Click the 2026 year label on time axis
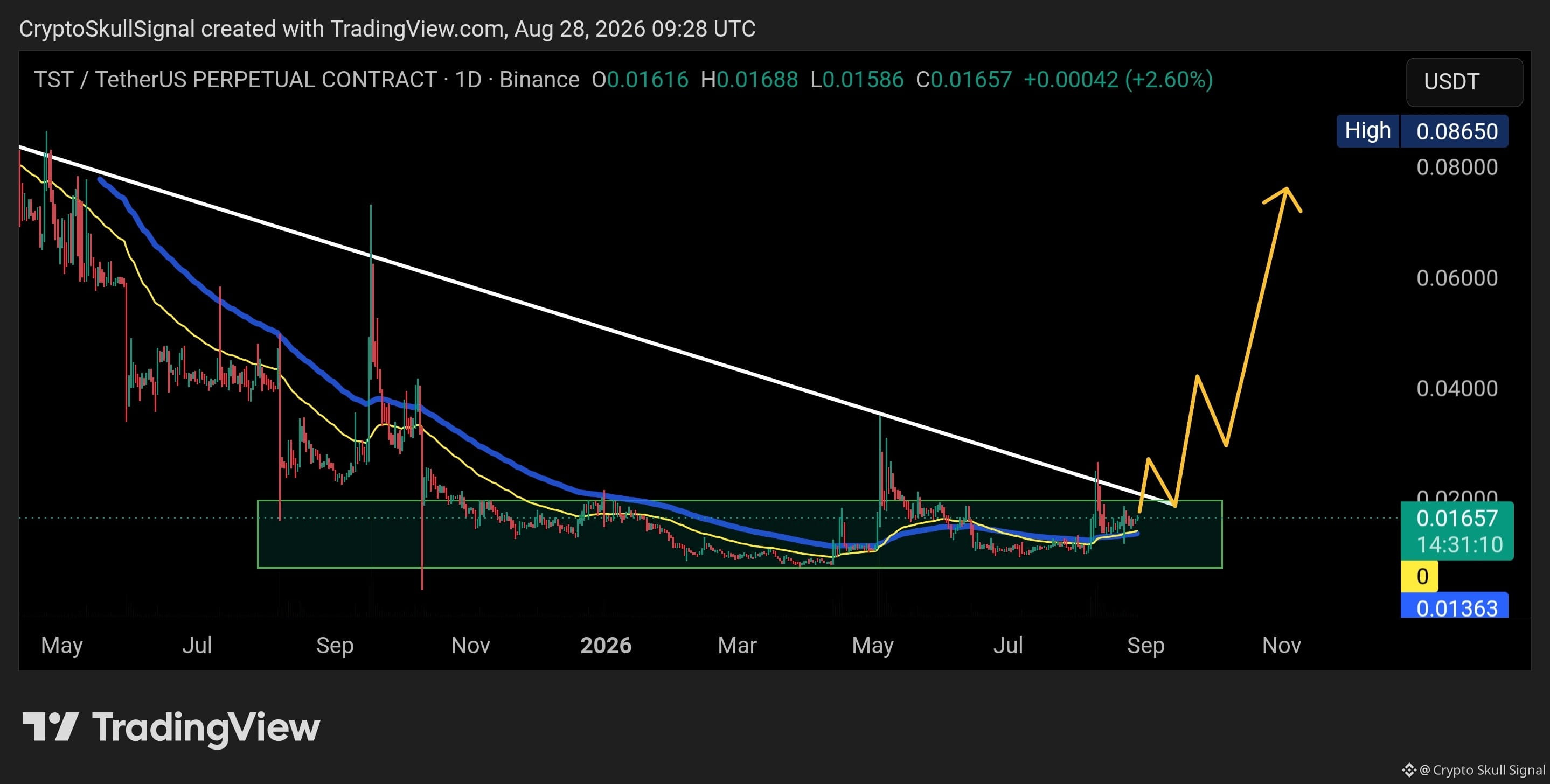 [606, 645]
